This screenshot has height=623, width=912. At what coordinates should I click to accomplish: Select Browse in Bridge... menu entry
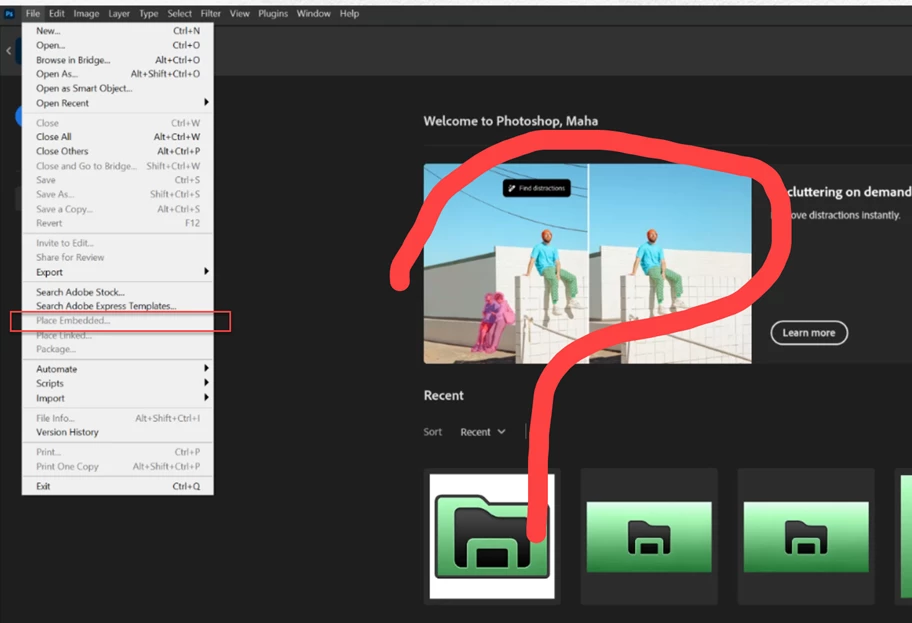point(117,60)
